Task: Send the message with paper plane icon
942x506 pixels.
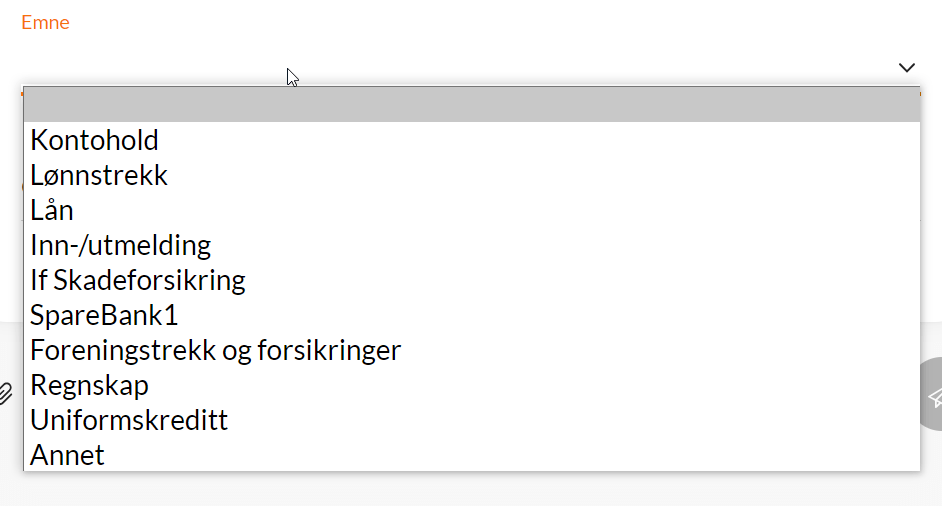Action: click(934, 396)
